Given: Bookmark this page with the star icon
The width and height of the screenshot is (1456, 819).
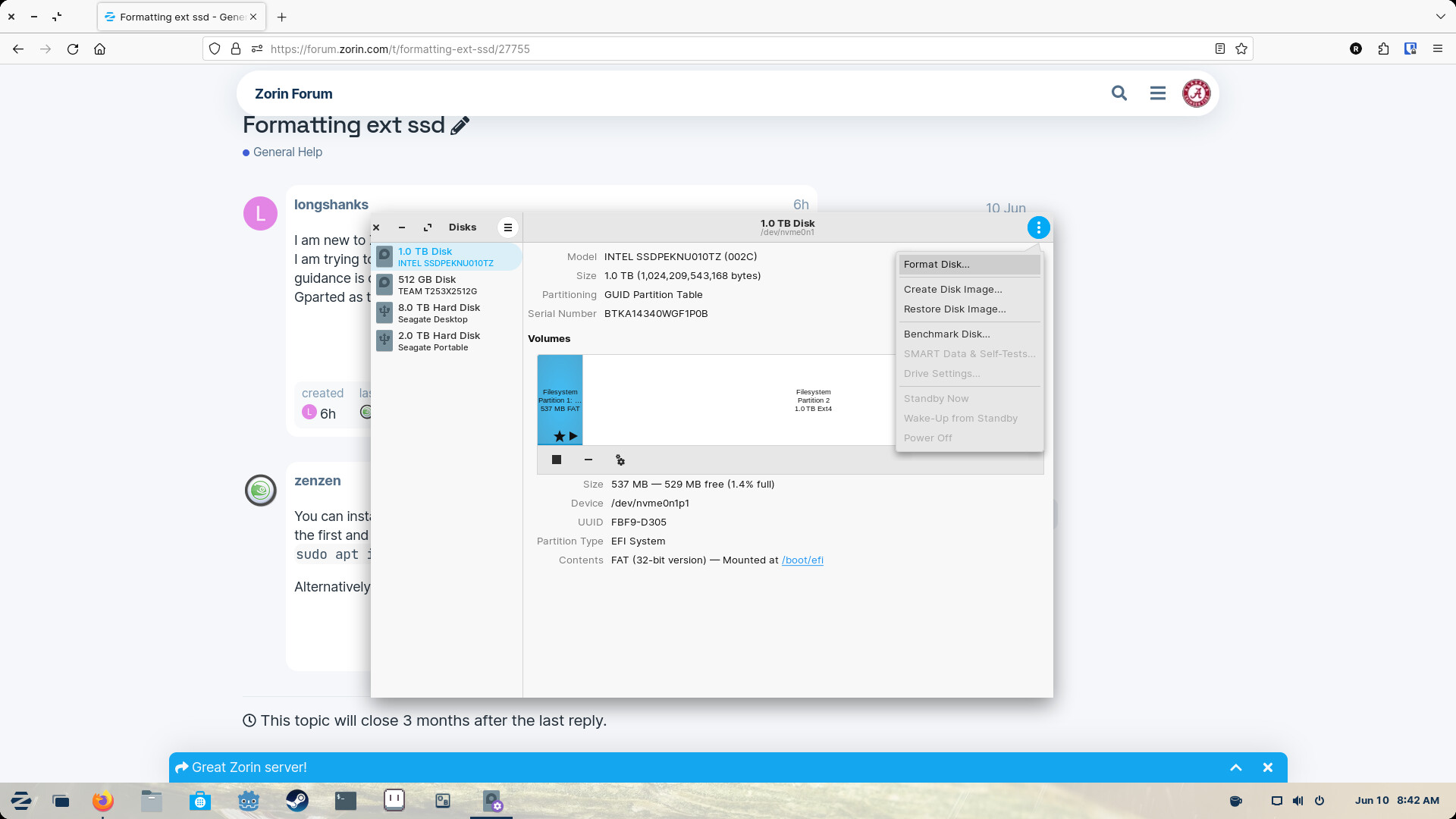Looking at the screenshot, I should click(x=1241, y=49).
